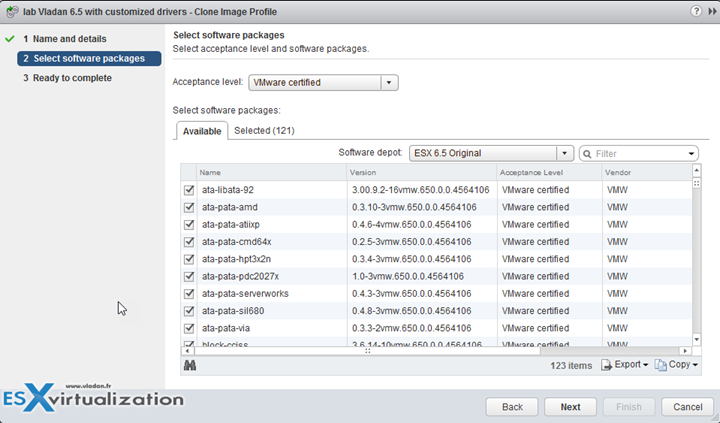Click the binoculars find icon

pos(190,365)
